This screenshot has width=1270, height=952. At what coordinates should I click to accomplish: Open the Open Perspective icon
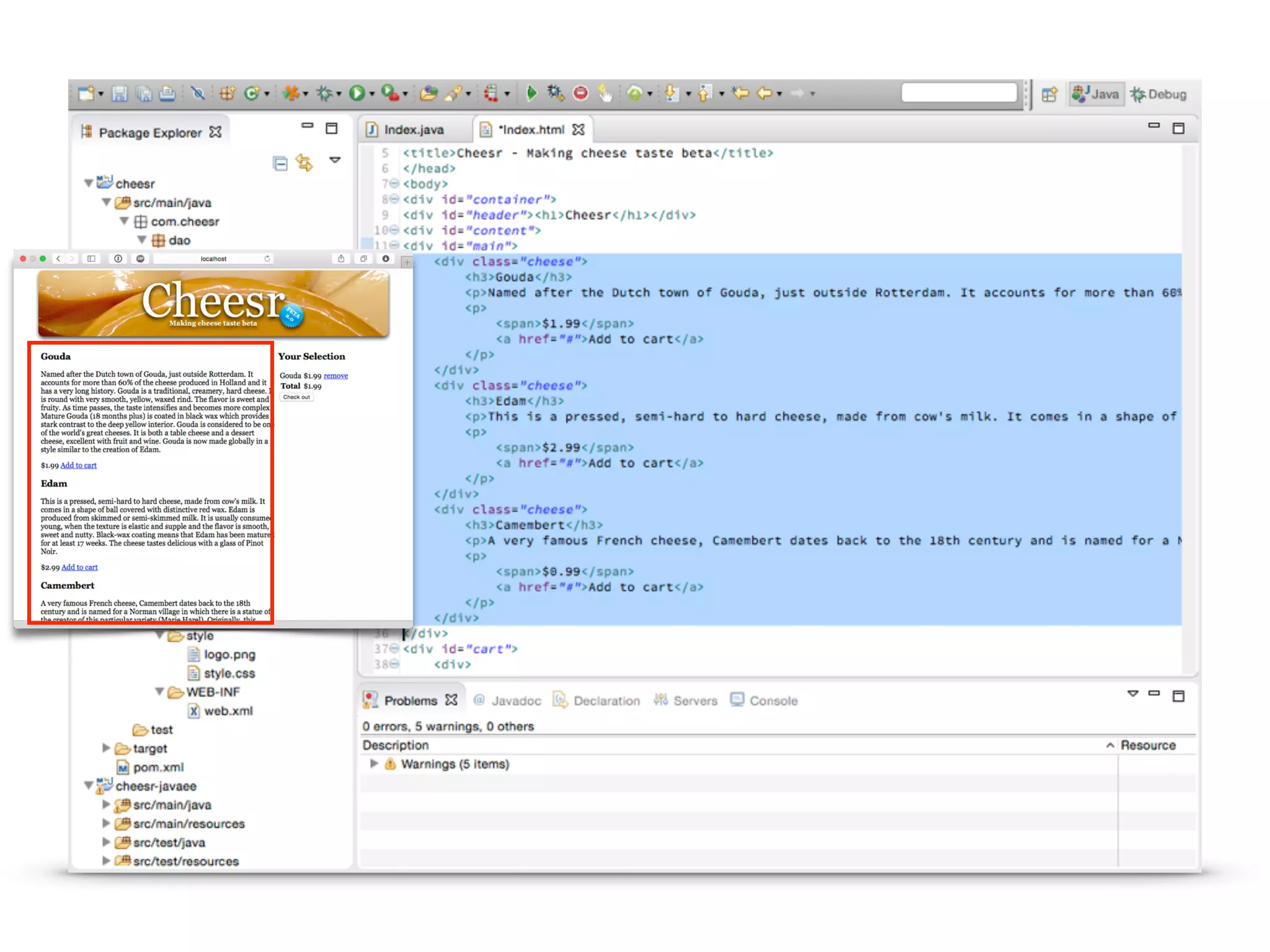pos(1049,94)
